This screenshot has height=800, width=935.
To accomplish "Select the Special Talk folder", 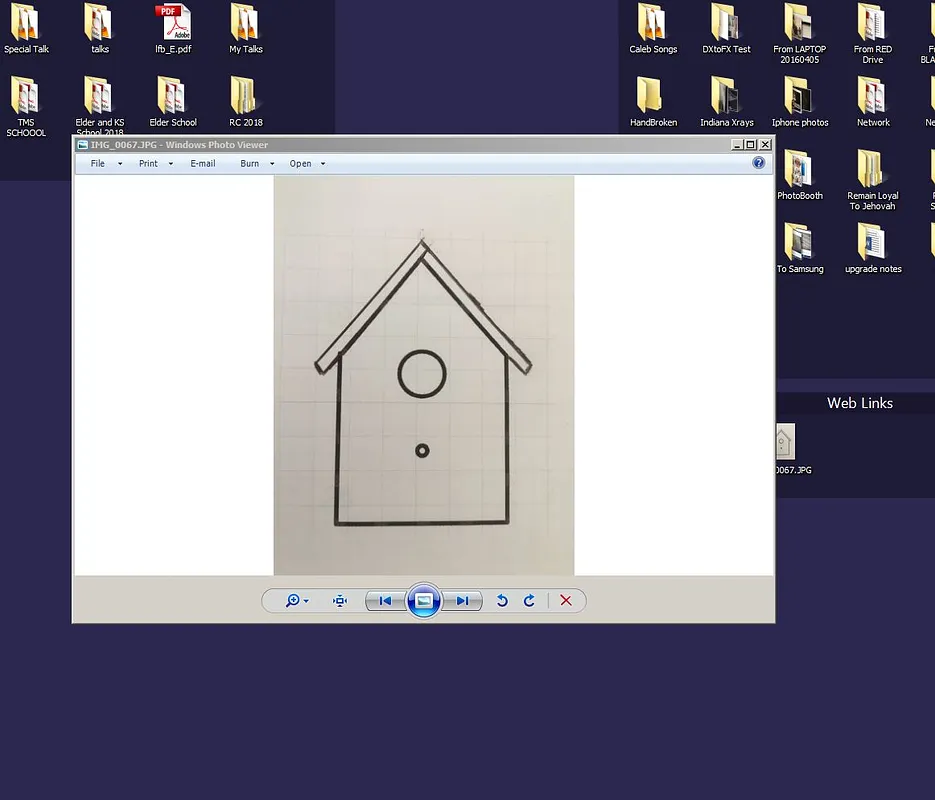I will (26, 29).
